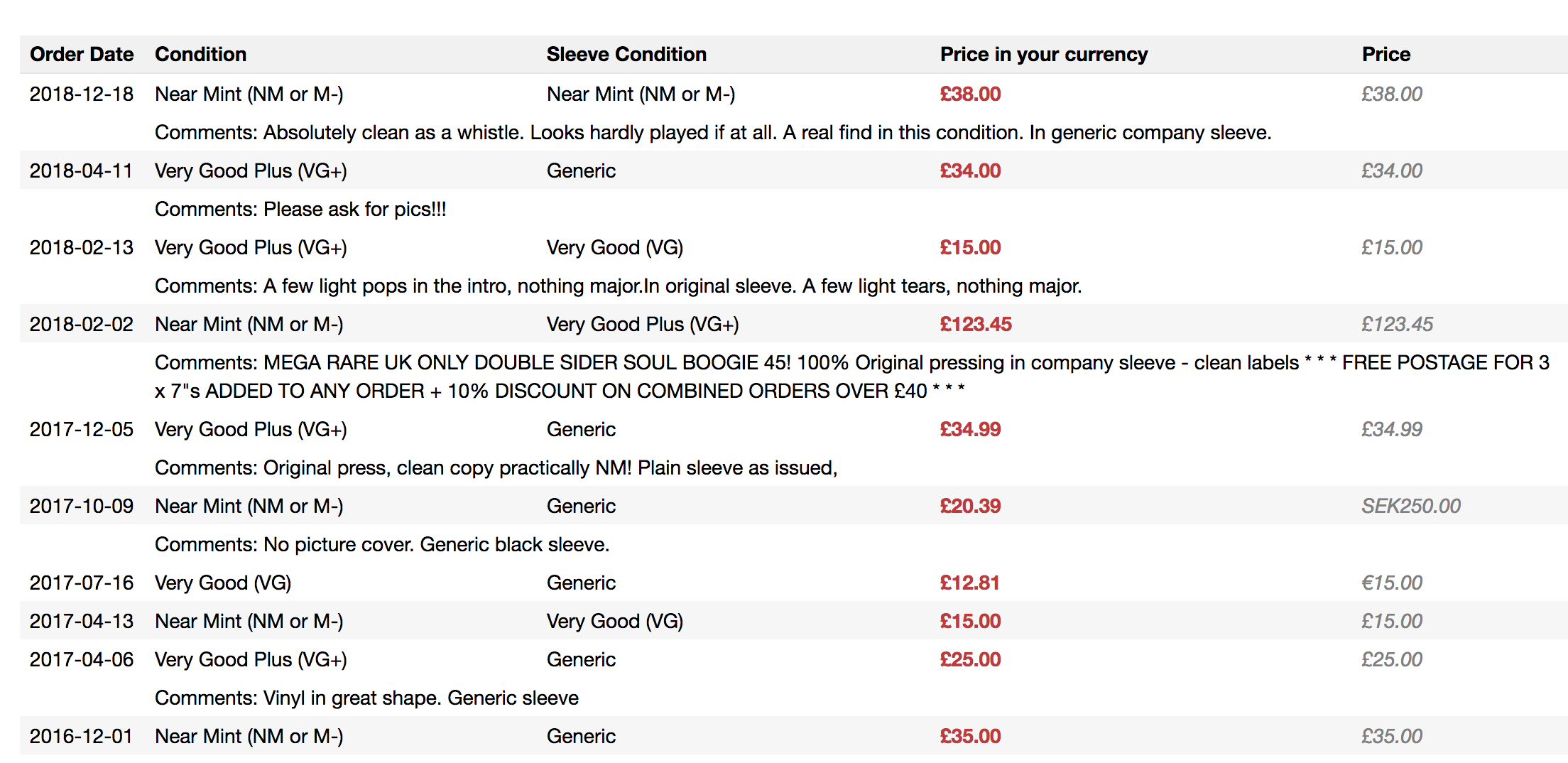Click the MEGA RARE UK ONLY comment text
1568x763 pixels.
(x=852, y=377)
